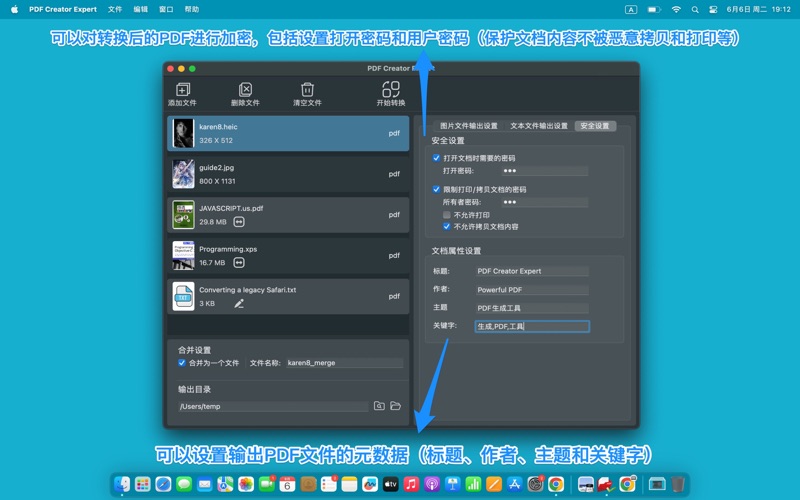Select the JAVASCRIPT.us.pdf file row
Image resolution: width=800 pixels, height=500 pixels.
(288, 215)
